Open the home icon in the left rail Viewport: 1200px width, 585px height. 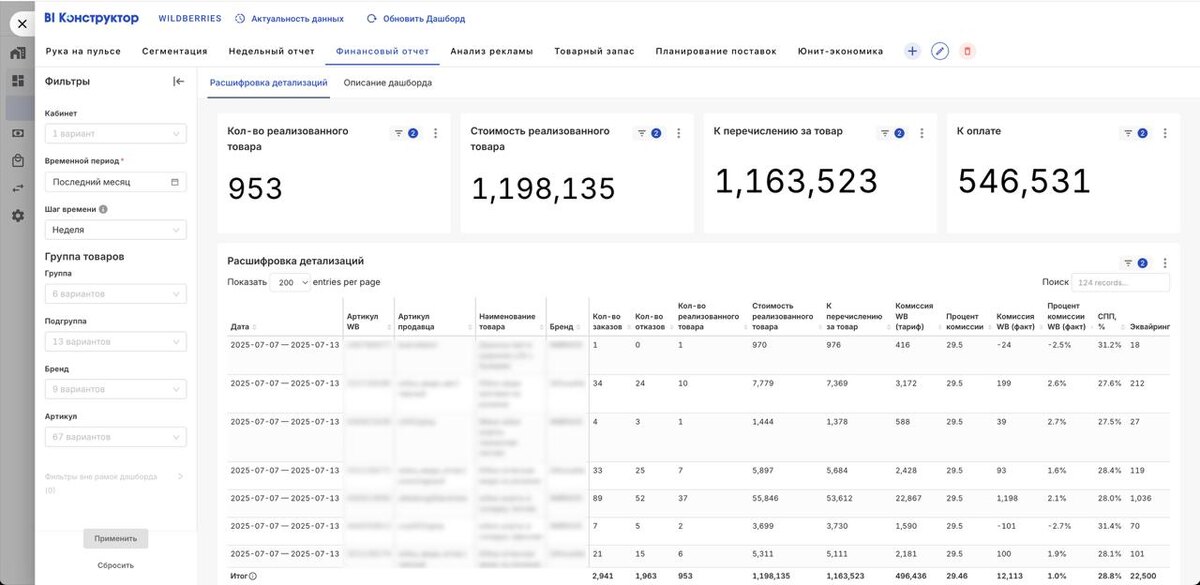18,53
